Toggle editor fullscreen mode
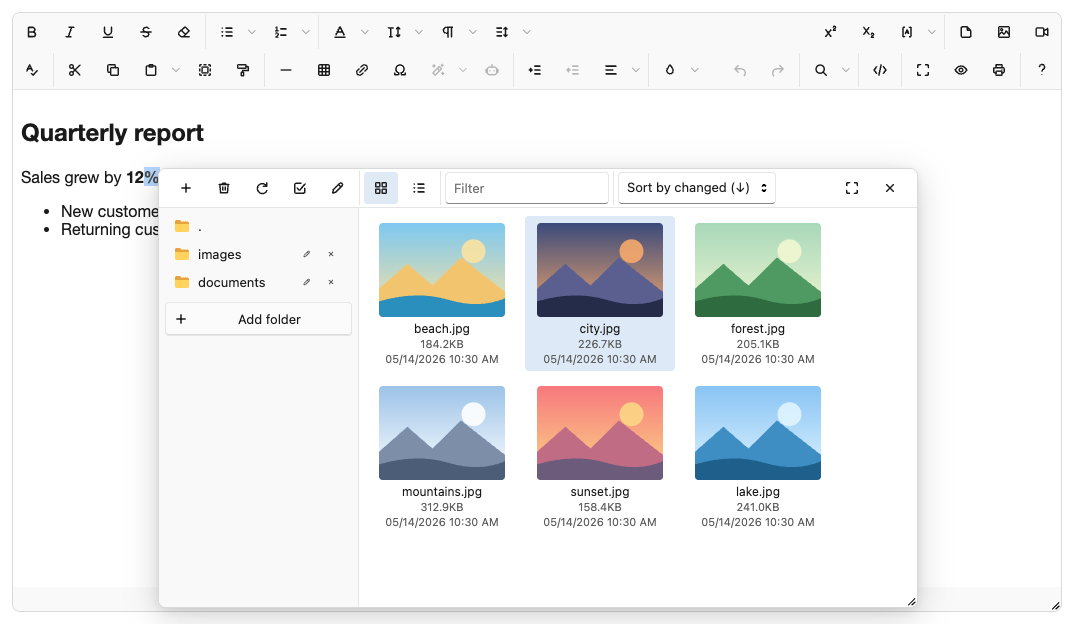Viewport: 1074px width, 624px height. coord(923,70)
